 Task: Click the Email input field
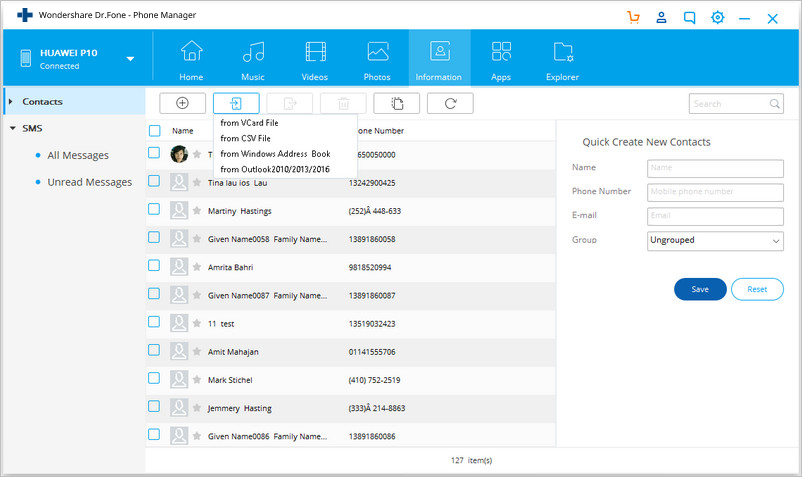[715, 216]
